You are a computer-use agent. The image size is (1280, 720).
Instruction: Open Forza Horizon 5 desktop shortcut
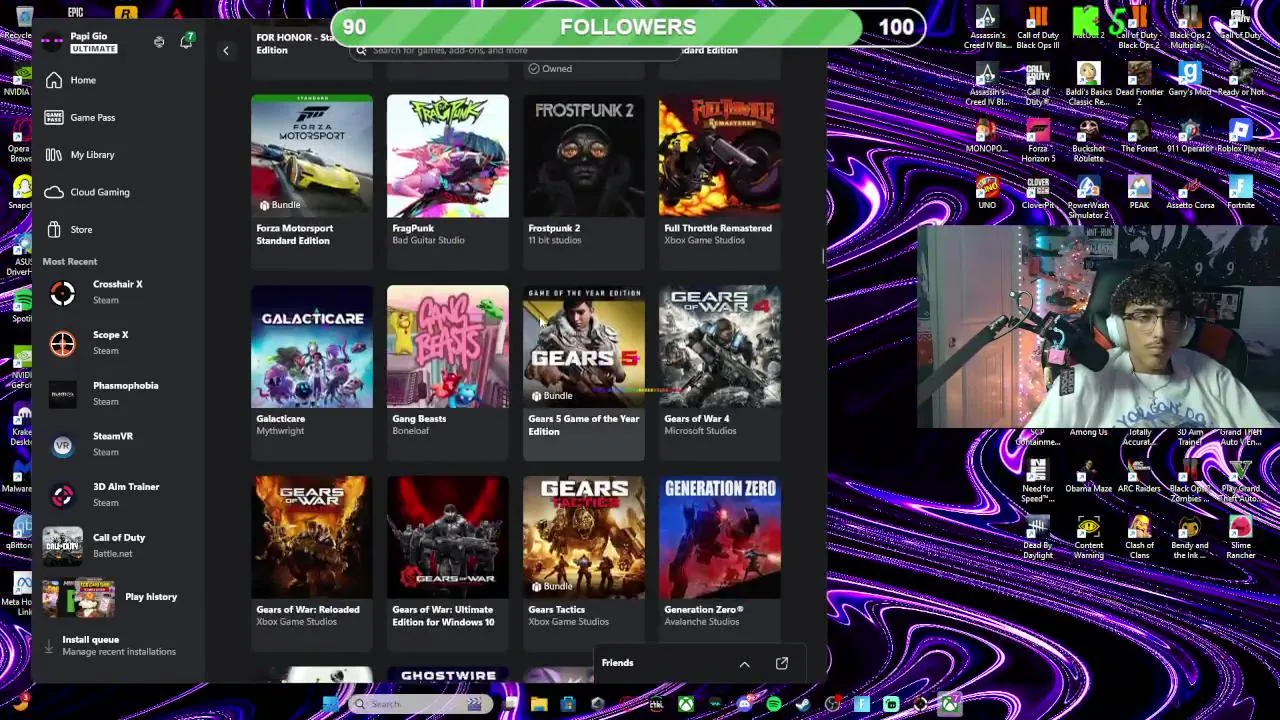1038,140
